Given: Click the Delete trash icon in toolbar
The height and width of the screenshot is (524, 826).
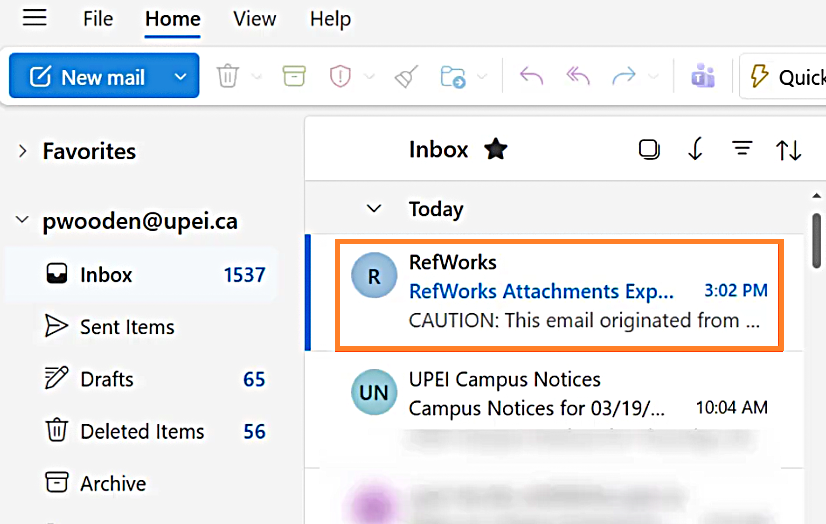Looking at the screenshot, I should (228, 77).
